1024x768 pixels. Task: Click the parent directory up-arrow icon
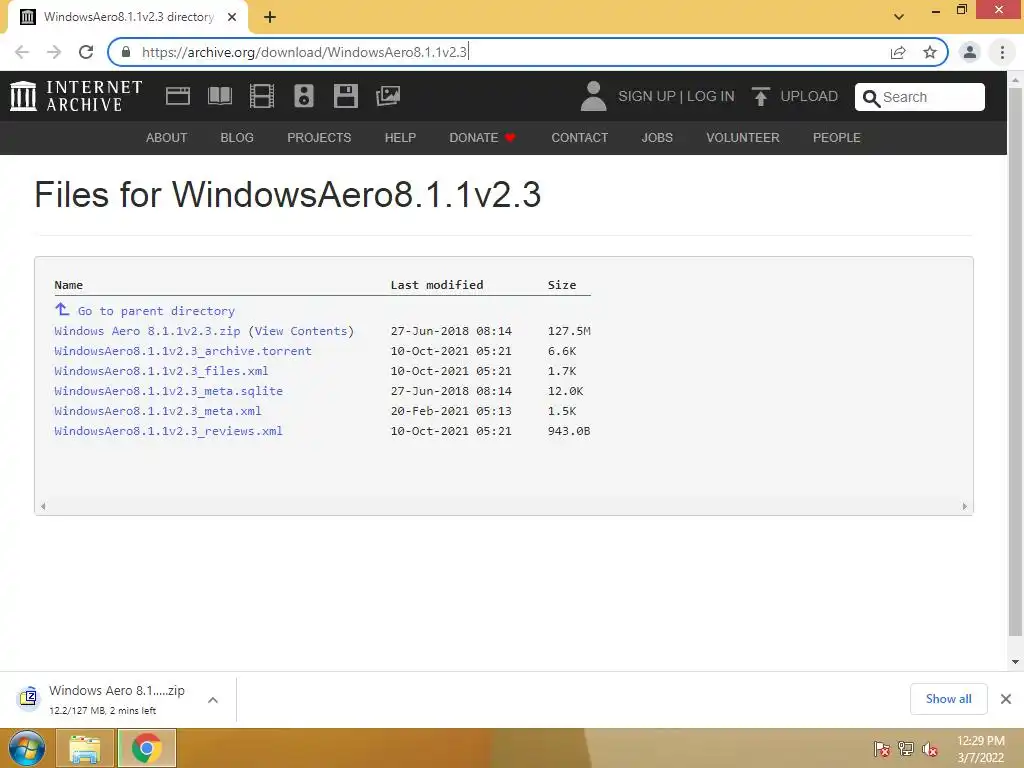pos(62,309)
